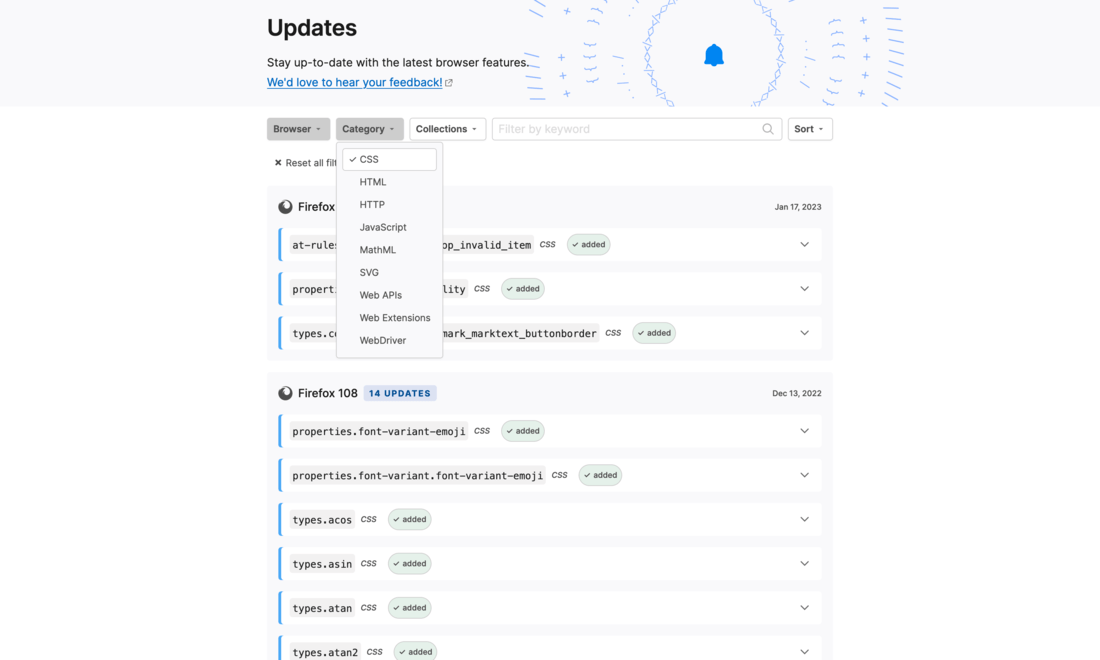Click the top Firefox release logo
The width and height of the screenshot is (1100, 660).
[285, 207]
